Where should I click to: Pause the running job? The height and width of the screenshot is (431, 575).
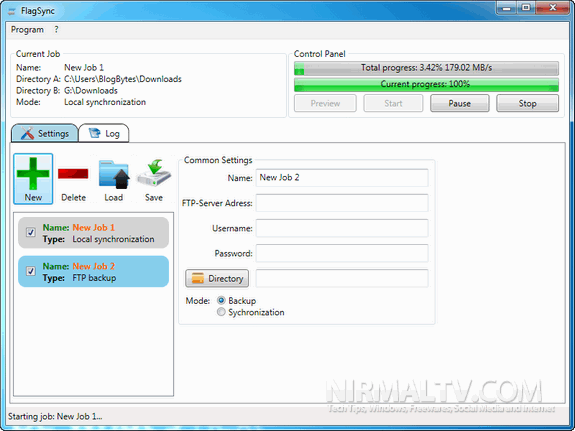tap(459, 103)
